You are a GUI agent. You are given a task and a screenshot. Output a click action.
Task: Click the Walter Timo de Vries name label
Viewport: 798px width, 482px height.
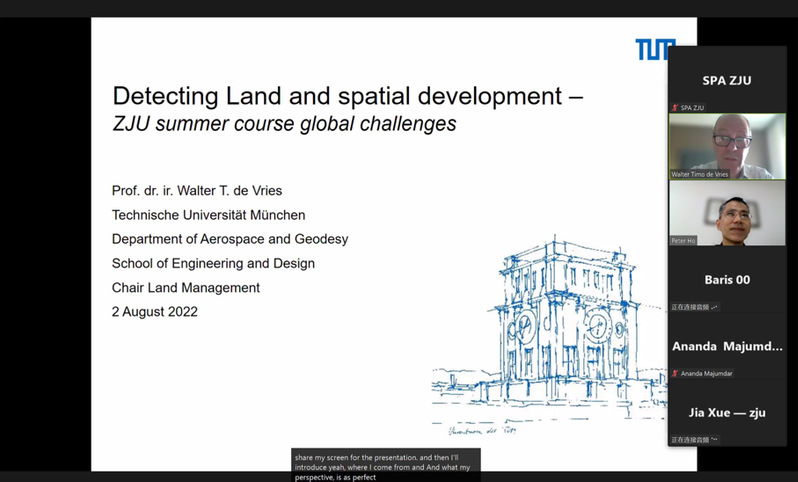707,174
